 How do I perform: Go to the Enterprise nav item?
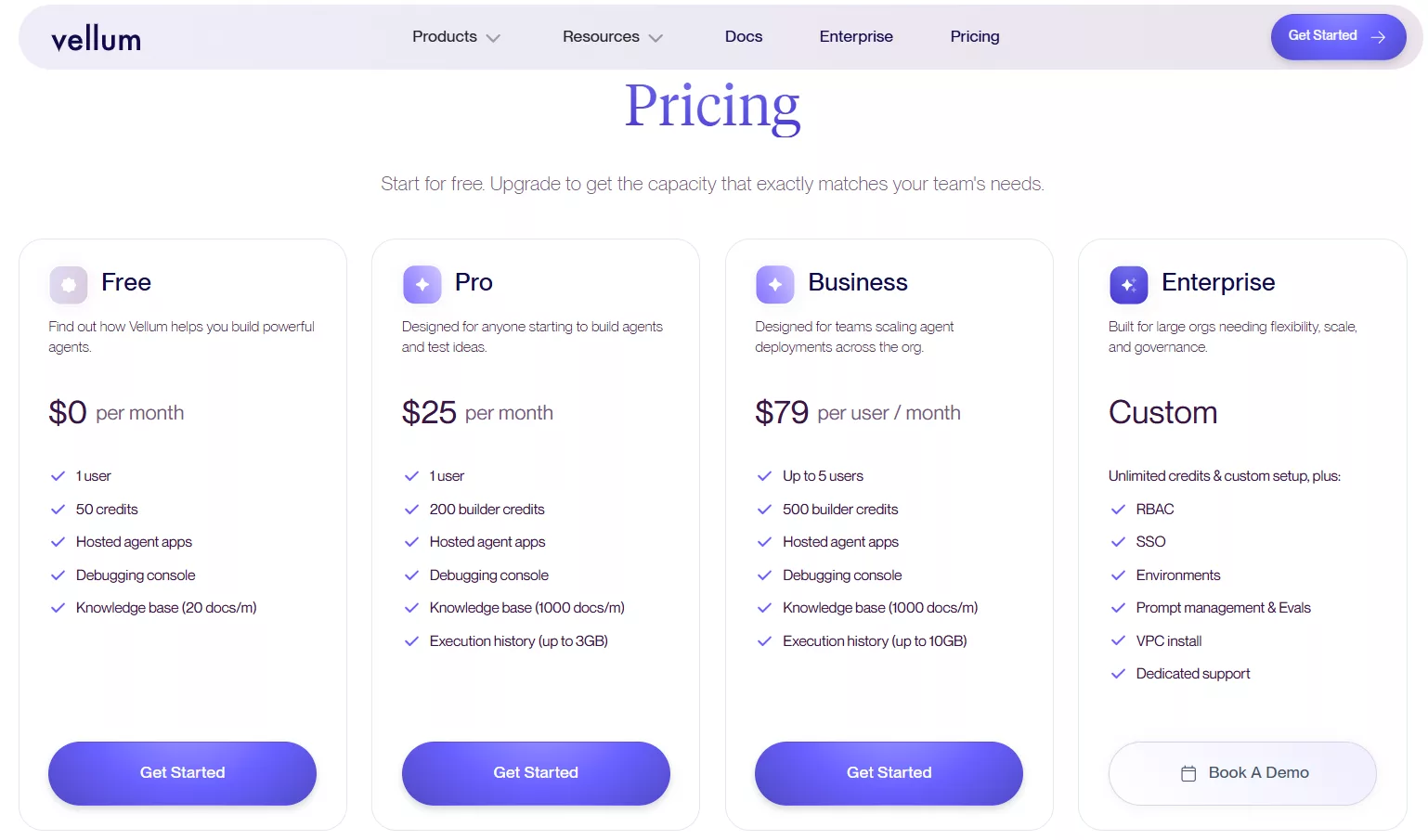click(856, 37)
